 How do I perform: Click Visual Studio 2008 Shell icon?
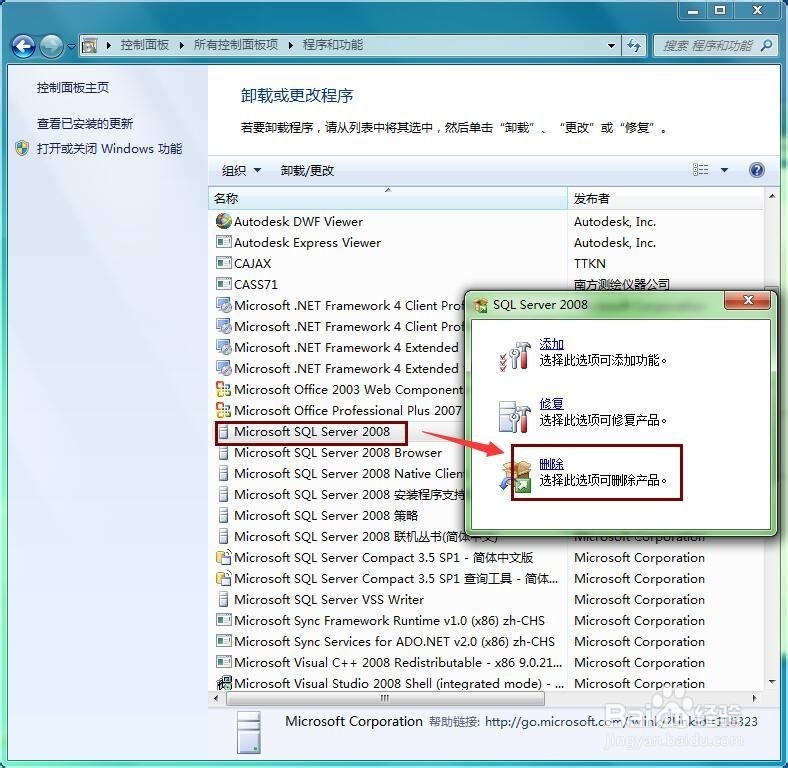224,683
